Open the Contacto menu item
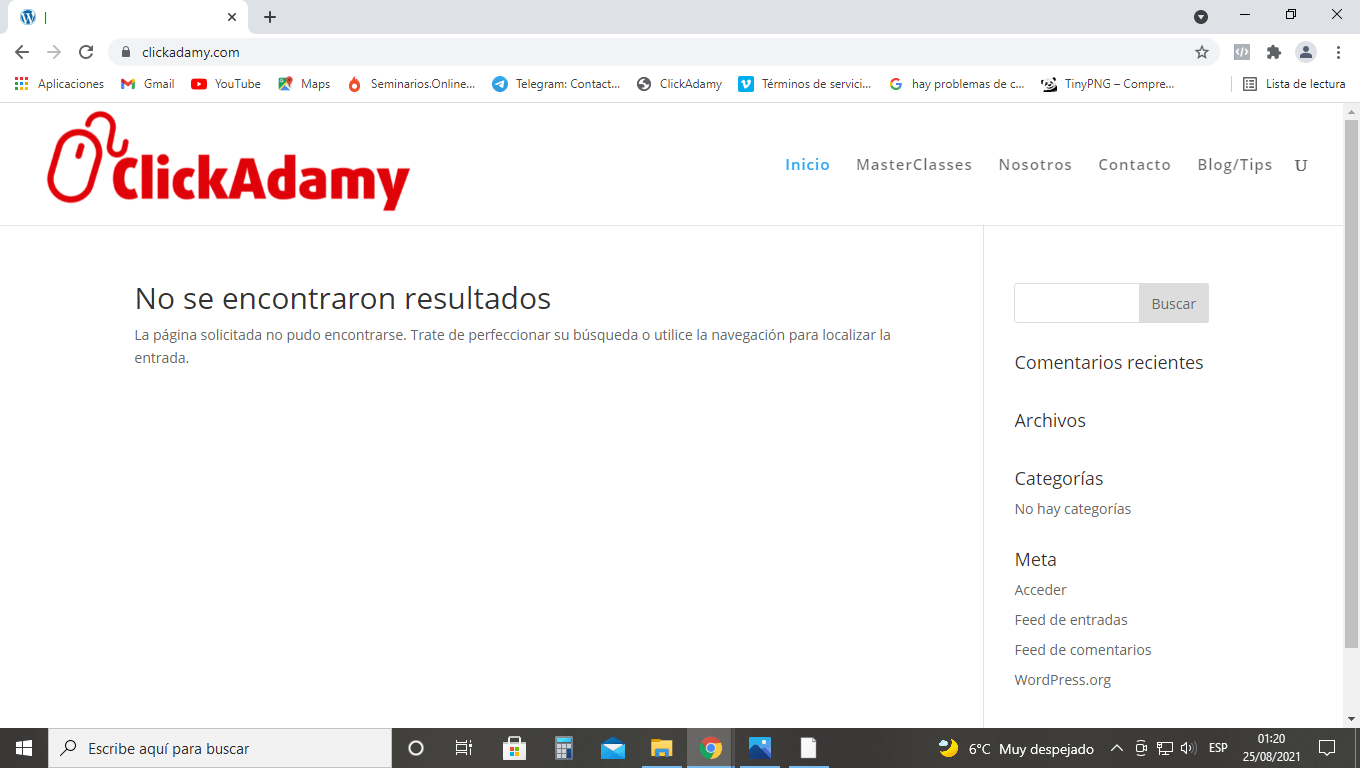This screenshot has width=1360, height=768. pos(1134,165)
